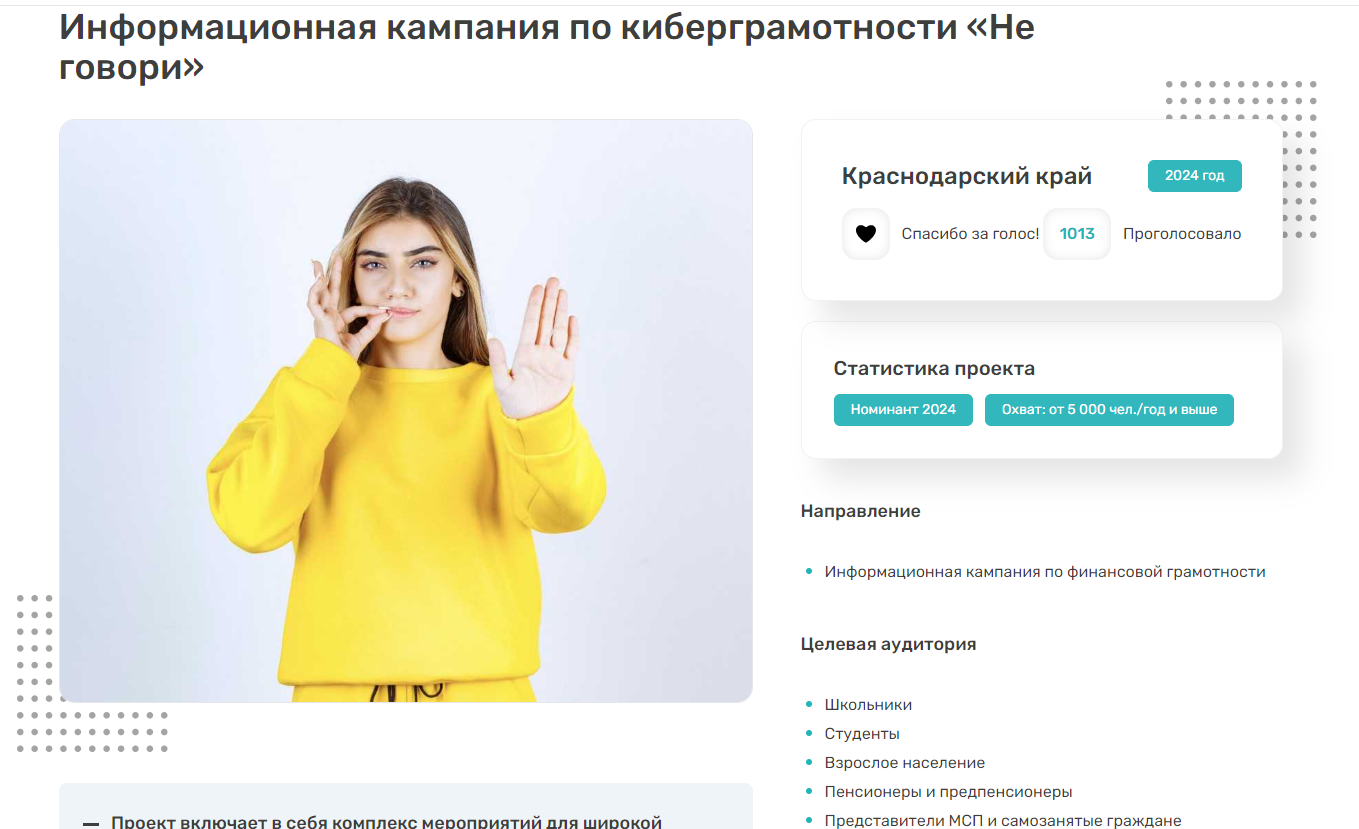
Task: Click the Спасибо за голос! text
Action: 970,234
